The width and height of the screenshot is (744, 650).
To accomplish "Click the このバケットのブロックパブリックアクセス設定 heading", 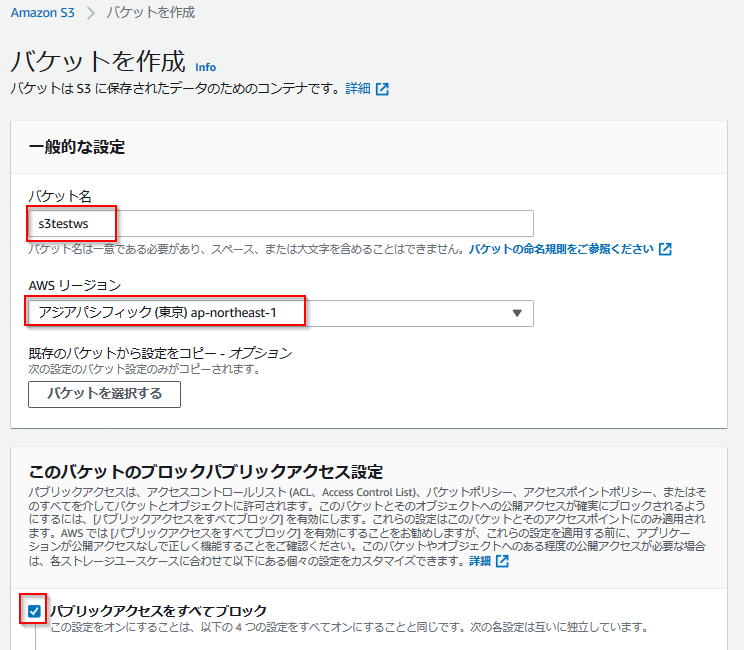I will [205, 472].
